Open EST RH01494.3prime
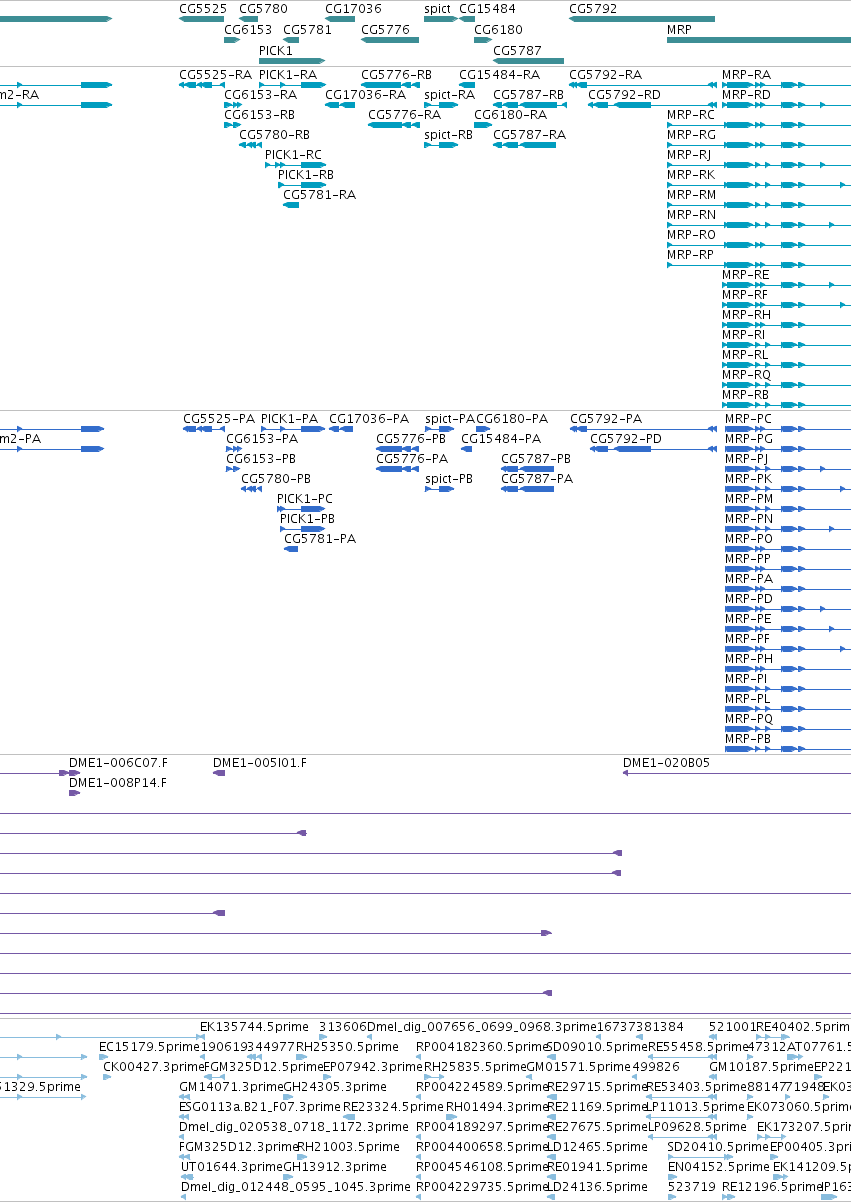851x1202 pixels. [496, 1106]
